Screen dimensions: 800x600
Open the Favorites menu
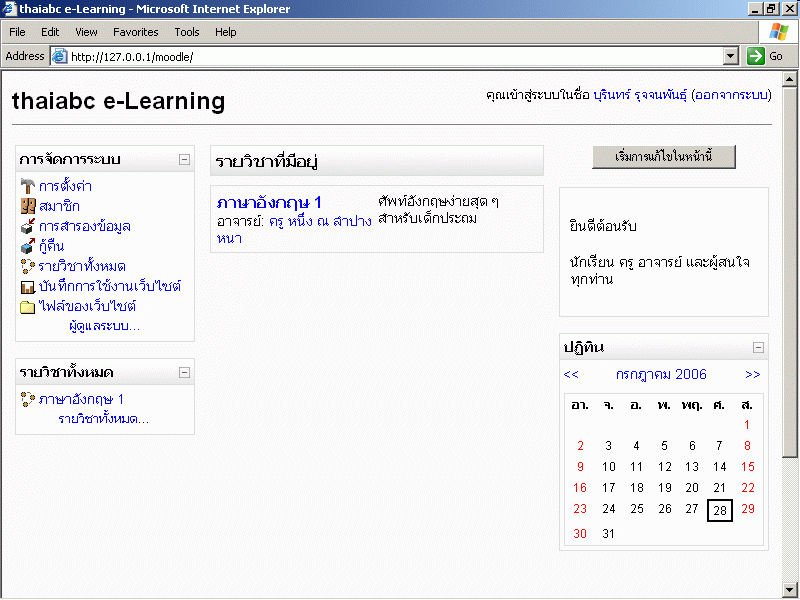[x=135, y=32]
